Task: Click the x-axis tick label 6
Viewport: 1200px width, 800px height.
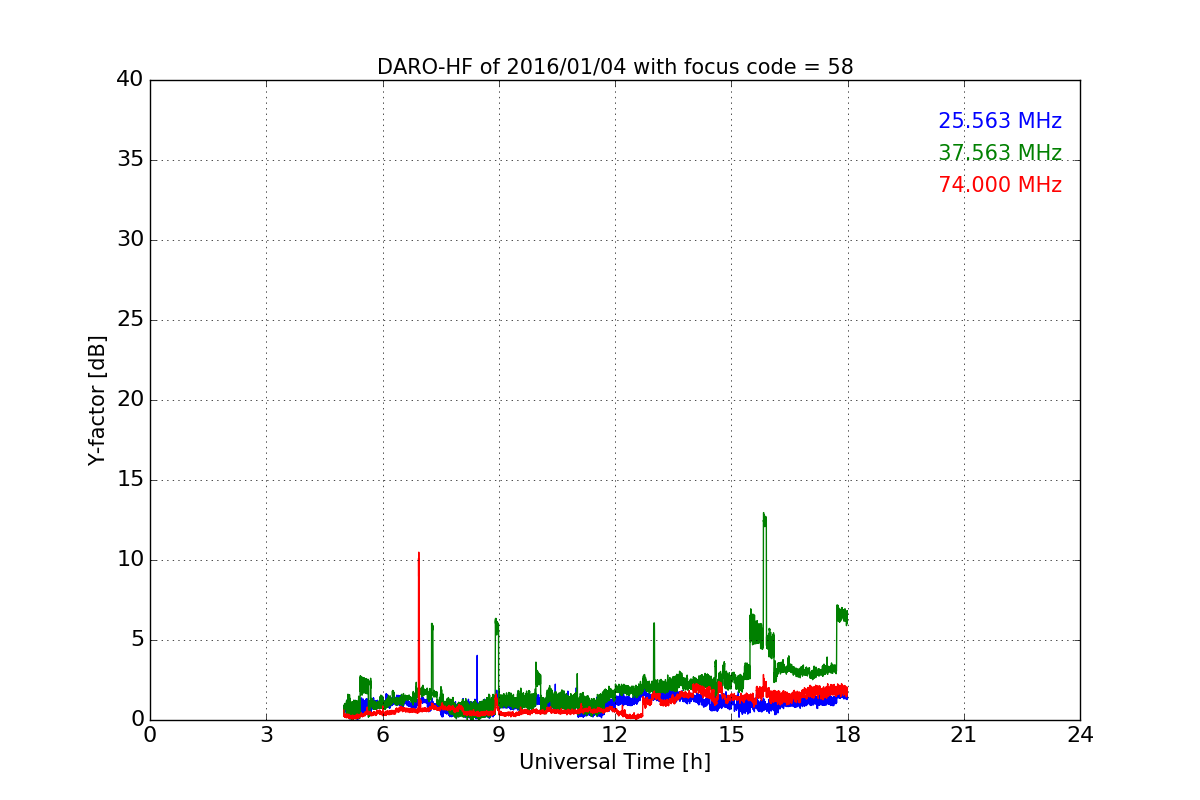Action: (382, 735)
